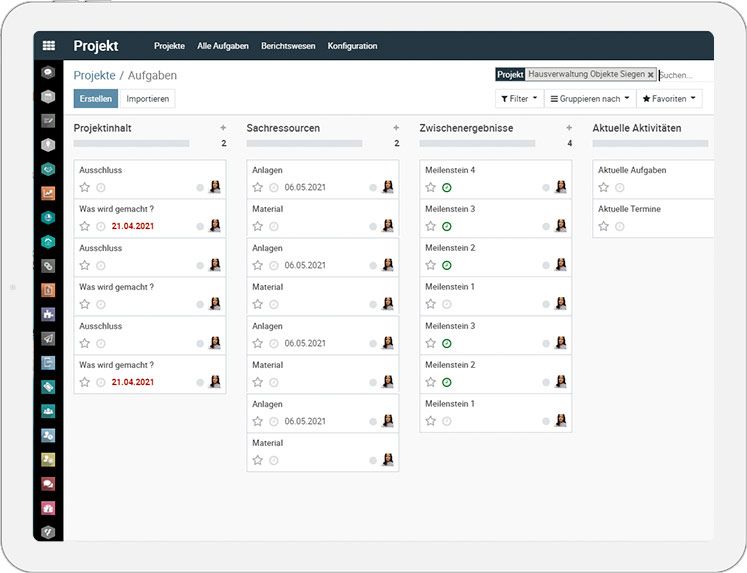Image resolution: width=747 pixels, height=573 pixels.
Task: Click the Zwischenergebnisse progress bar
Action: click(477, 143)
